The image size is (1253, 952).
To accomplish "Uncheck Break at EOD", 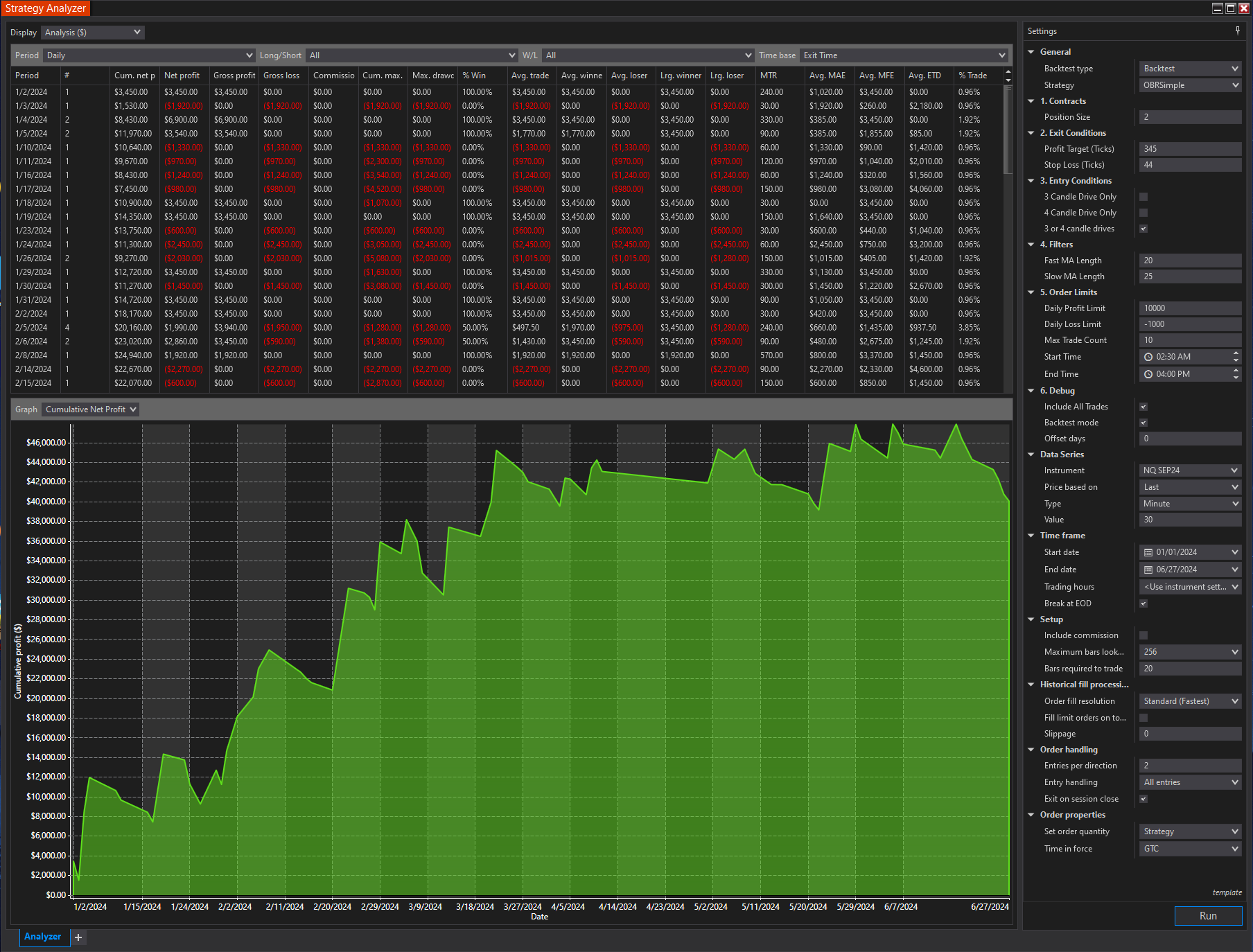I will click(x=1143, y=603).
